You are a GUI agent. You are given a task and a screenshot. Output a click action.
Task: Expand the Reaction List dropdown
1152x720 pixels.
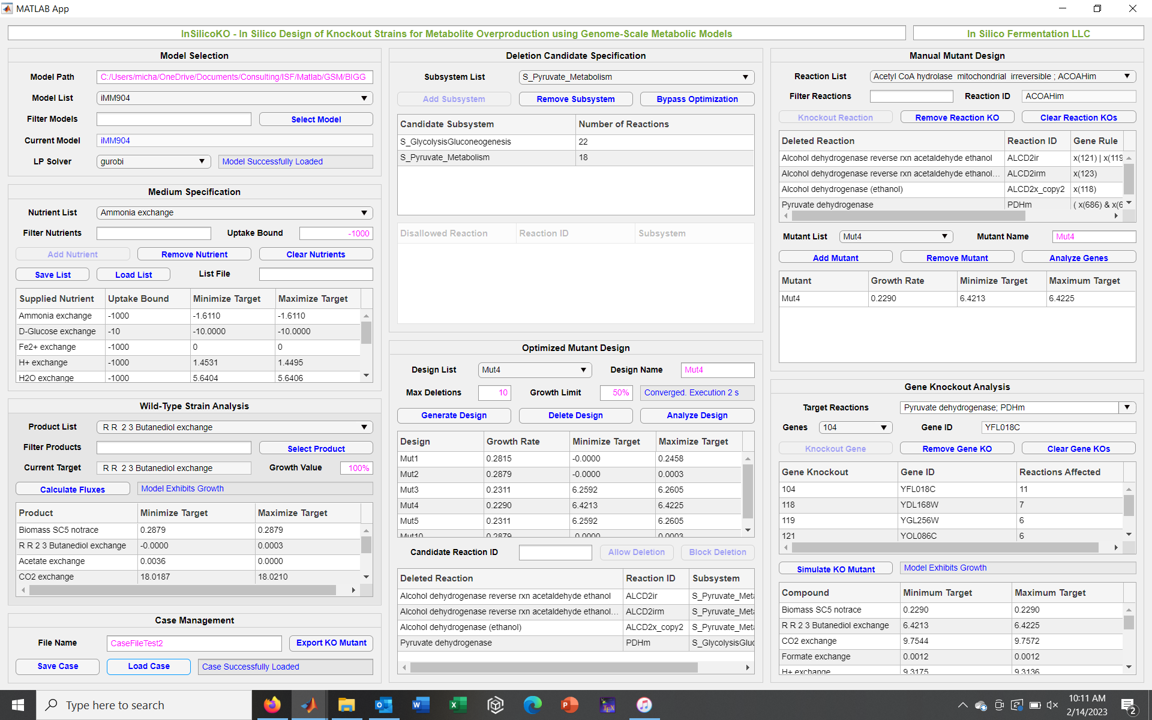[x=1003, y=76]
